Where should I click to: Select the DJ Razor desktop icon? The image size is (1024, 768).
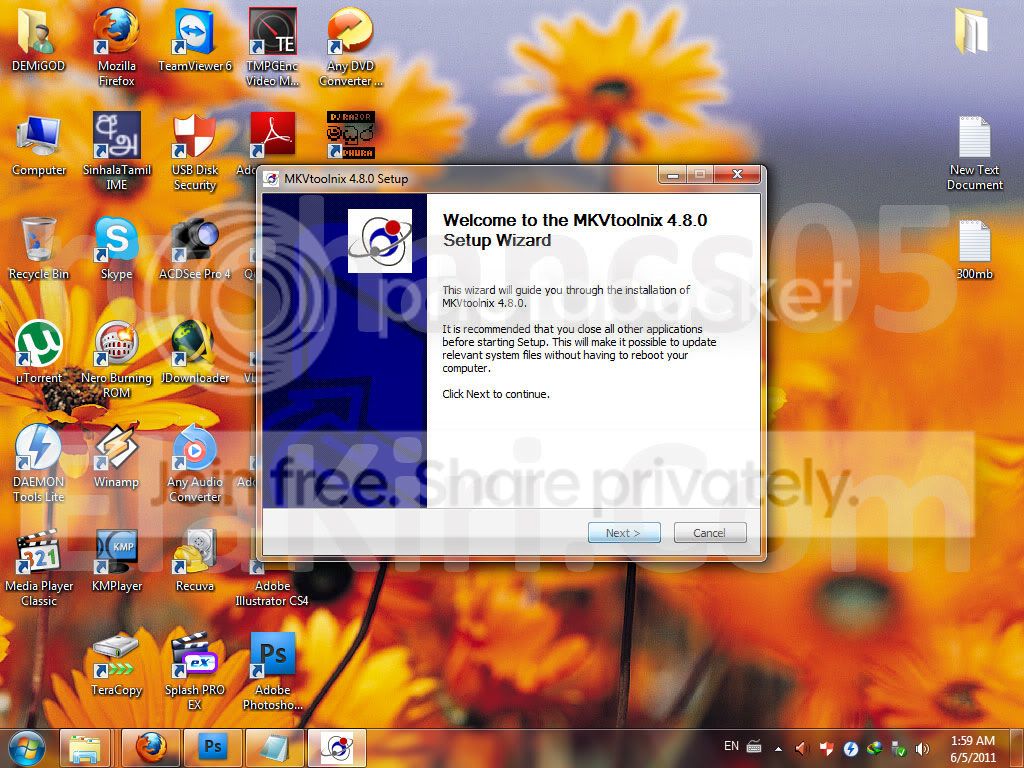(x=351, y=135)
